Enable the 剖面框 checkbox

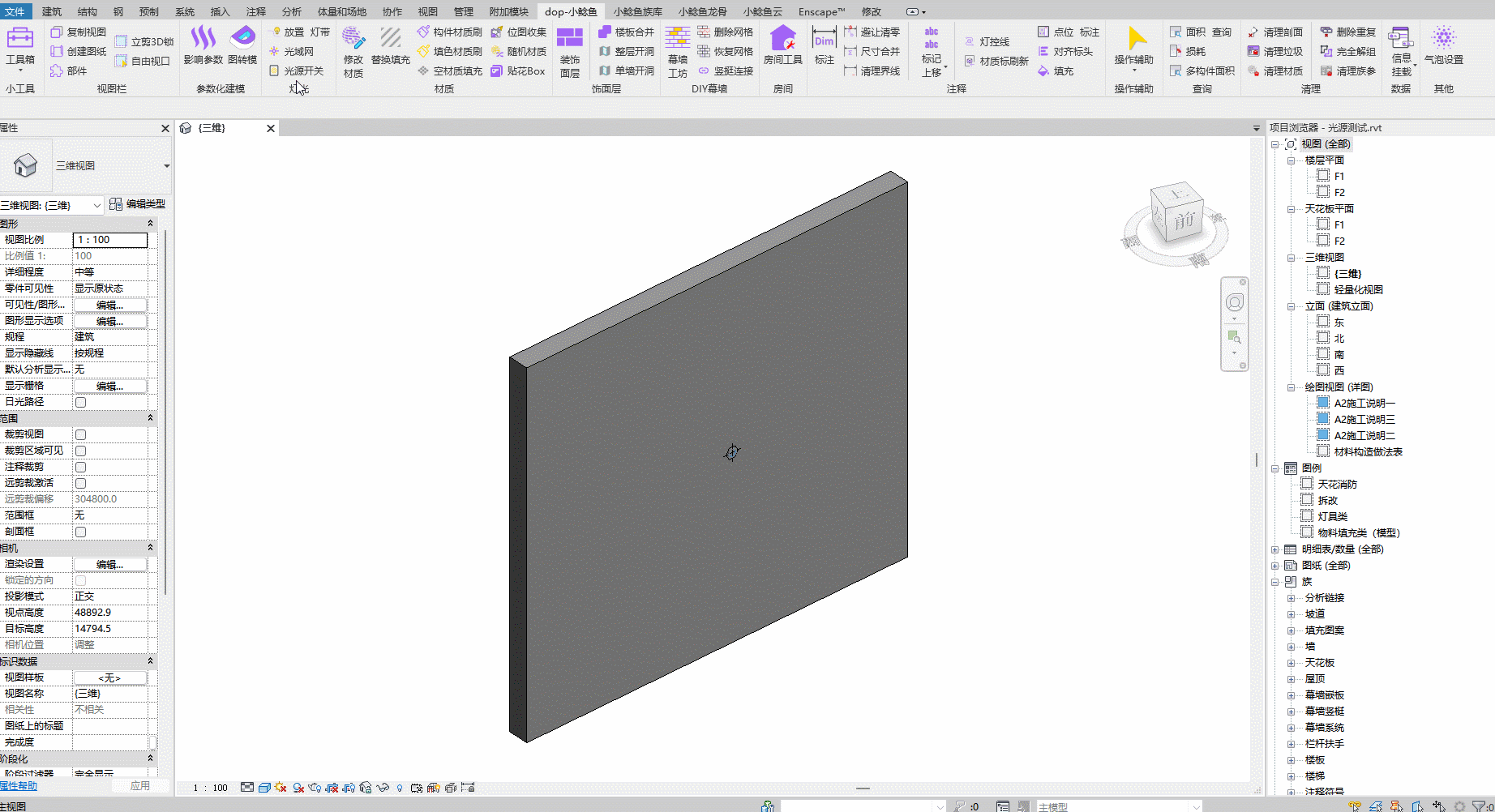coord(80,532)
